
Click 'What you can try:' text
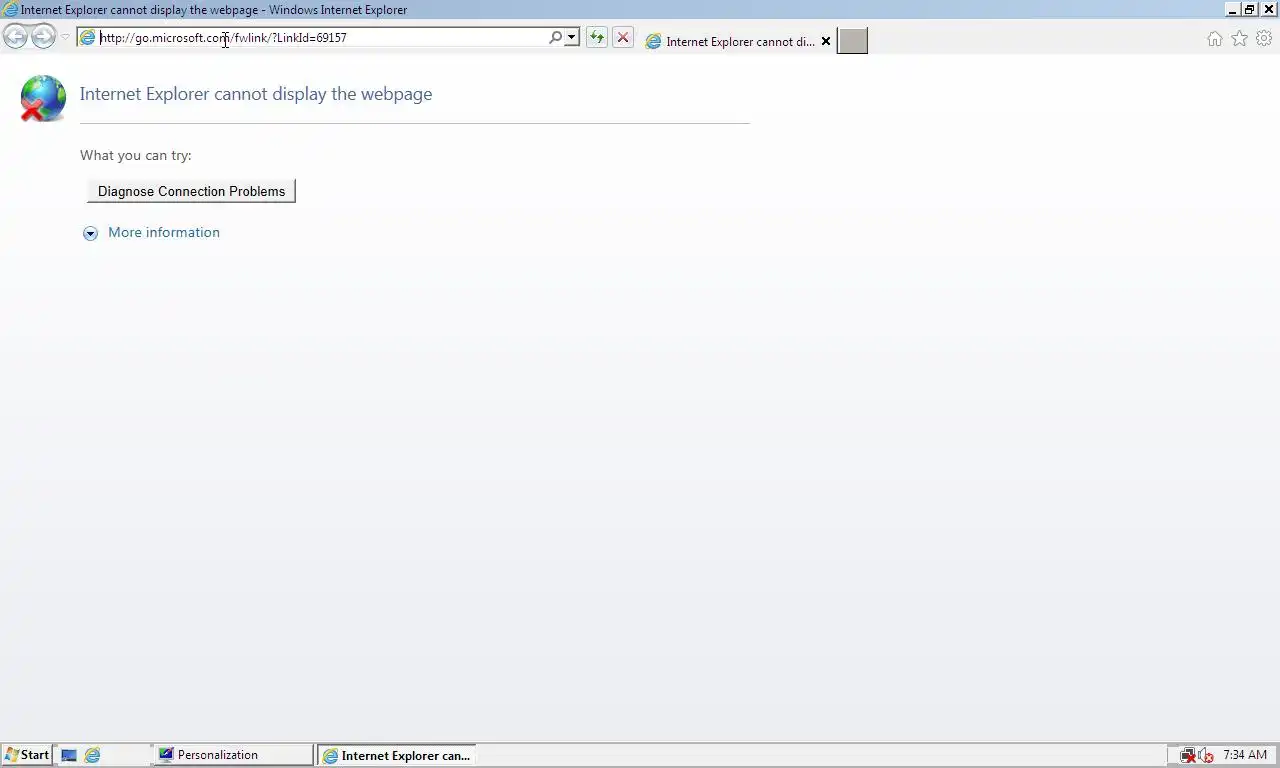tap(136, 155)
